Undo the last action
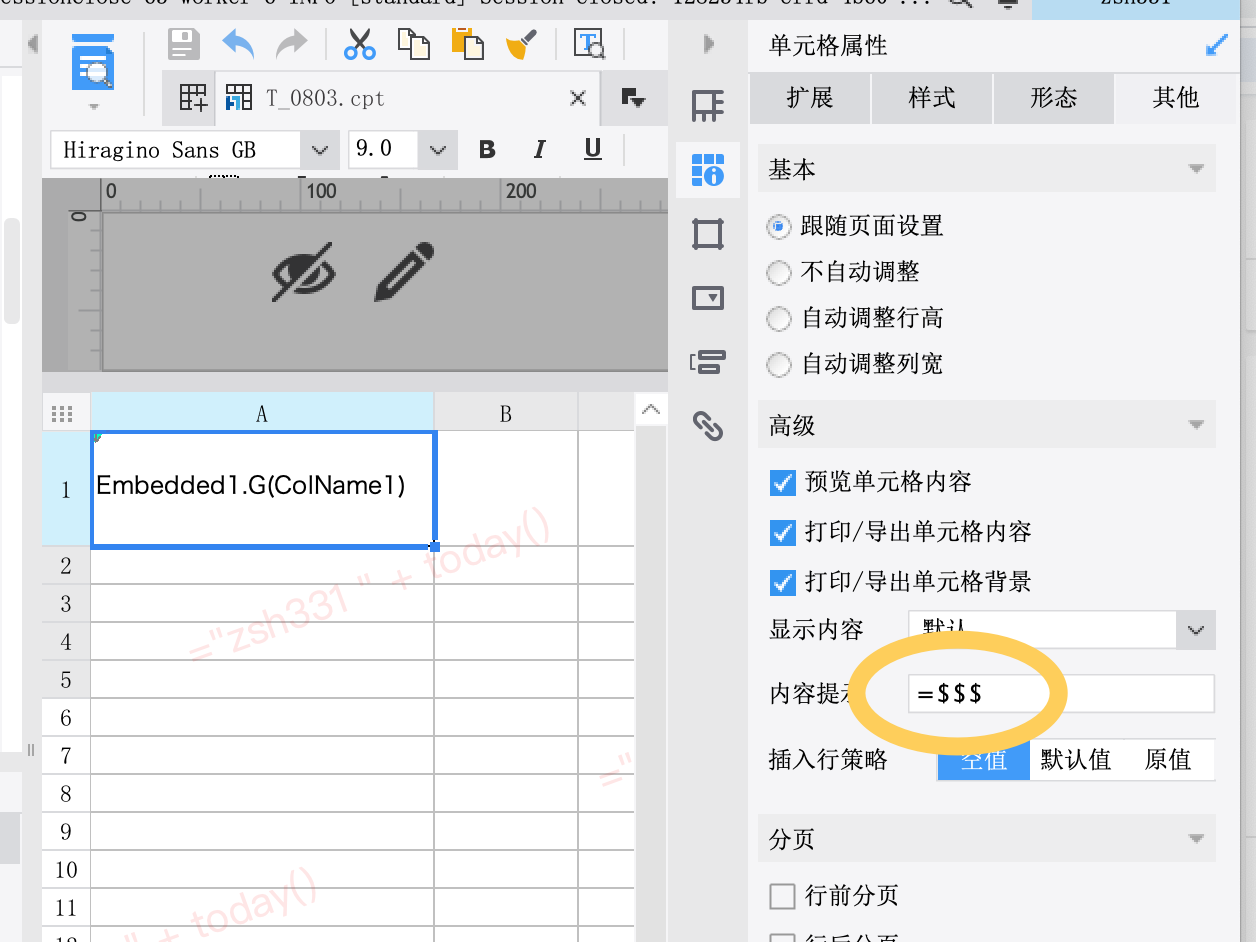Screen dimensions: 1256x942 pyautogui.click(x=238, y=44)
